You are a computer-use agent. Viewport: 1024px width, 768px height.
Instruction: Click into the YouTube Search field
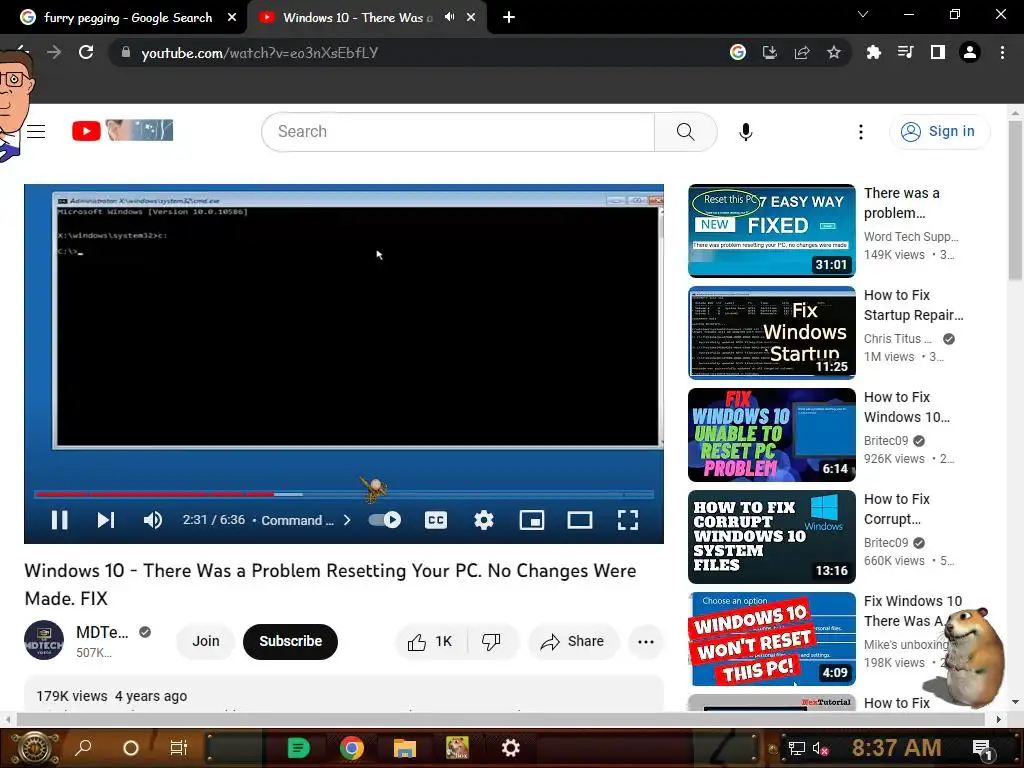(458, 132)
